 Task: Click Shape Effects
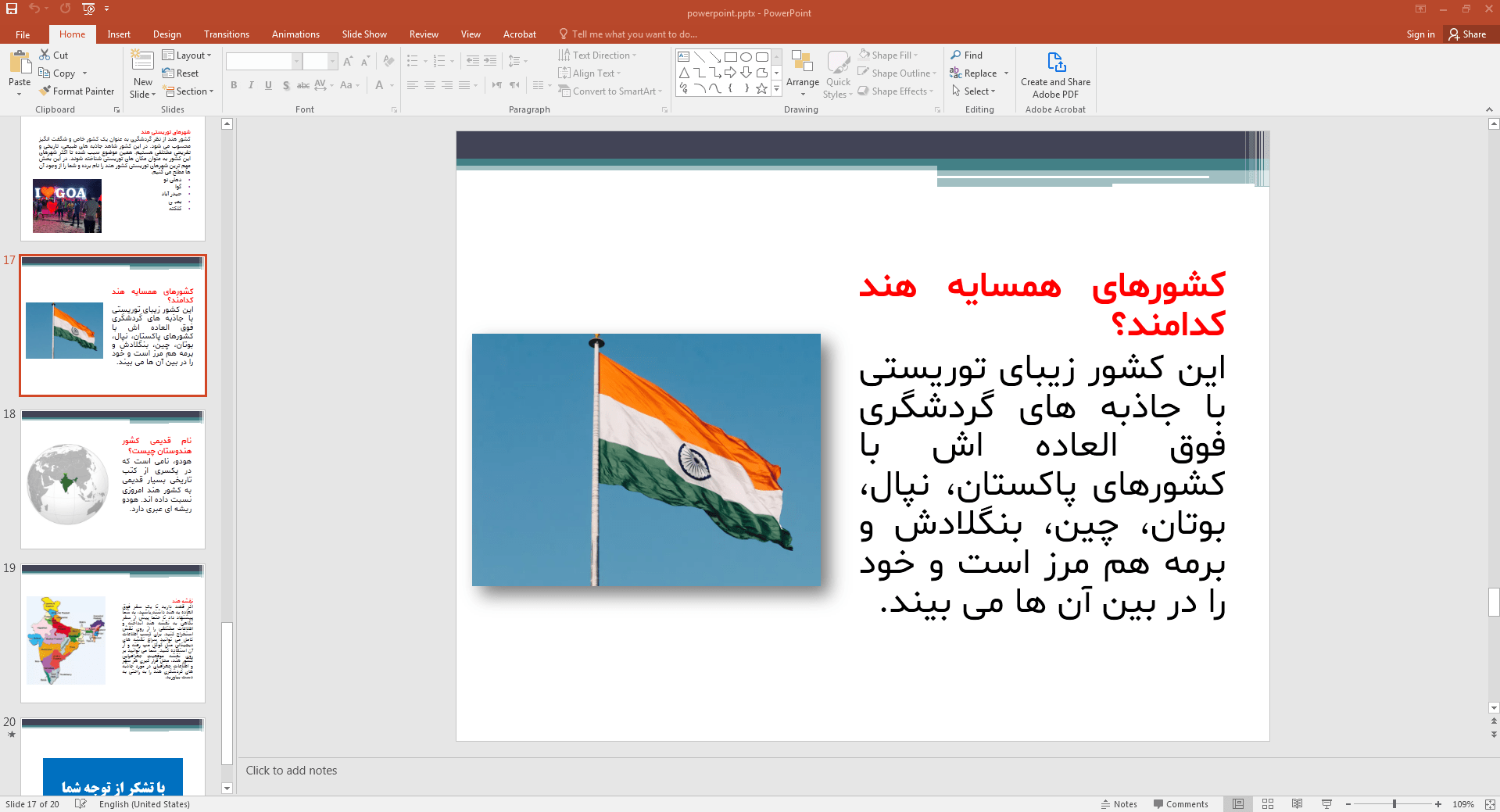[896, 91]
